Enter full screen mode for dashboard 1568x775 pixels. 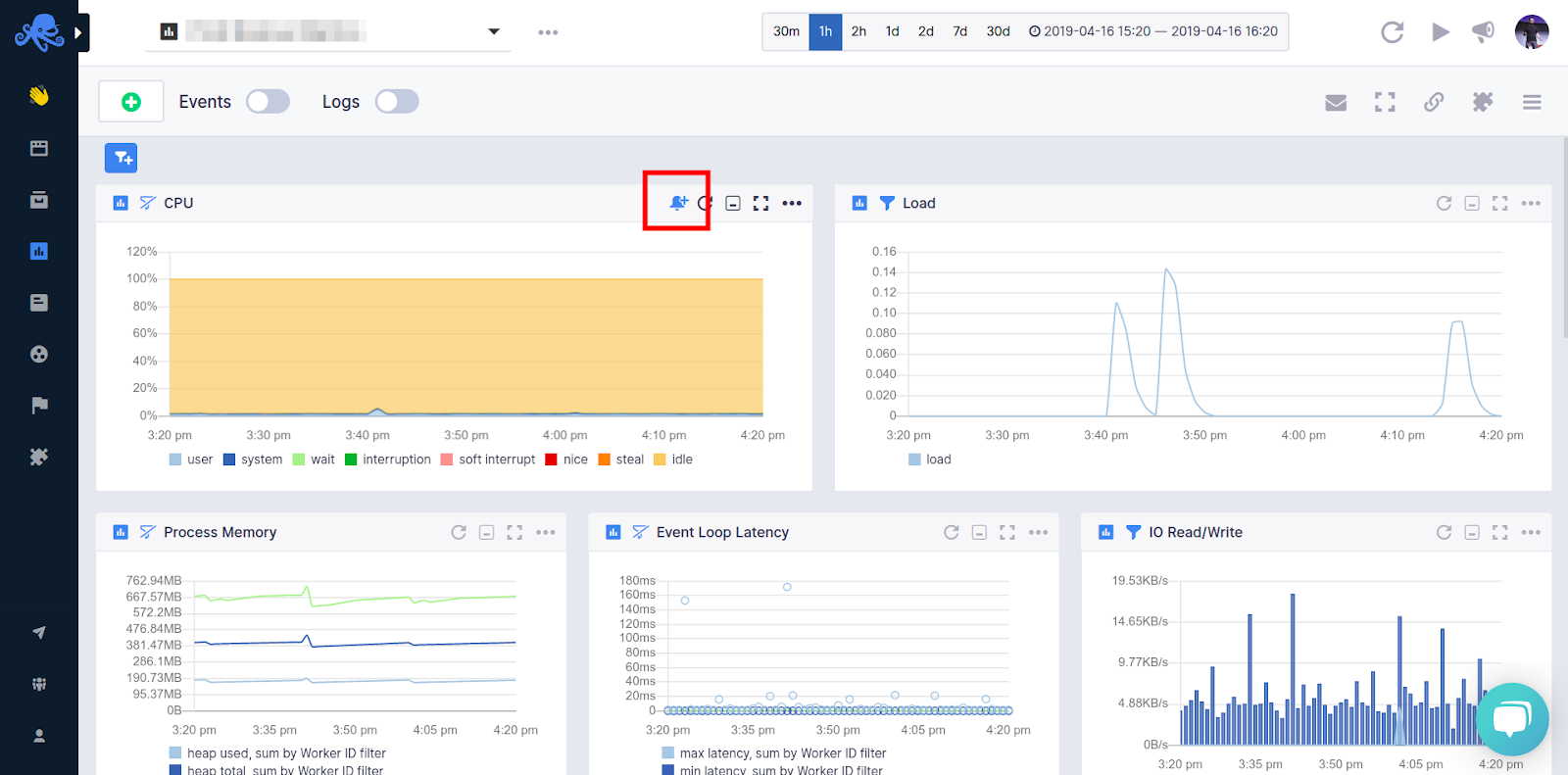[x=1385, y=102]
